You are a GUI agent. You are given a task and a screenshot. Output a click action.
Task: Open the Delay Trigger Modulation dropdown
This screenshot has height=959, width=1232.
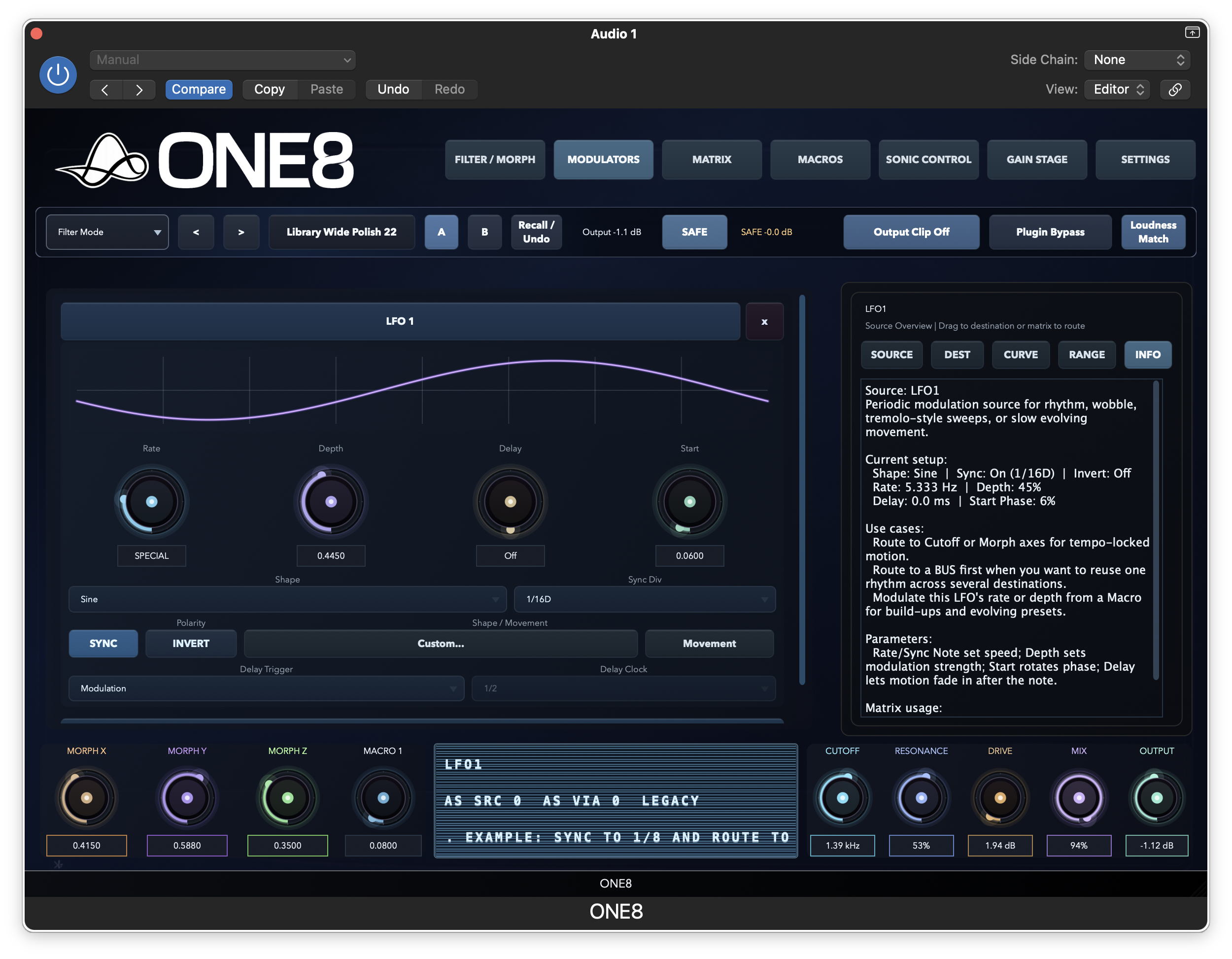click(266, 688)
